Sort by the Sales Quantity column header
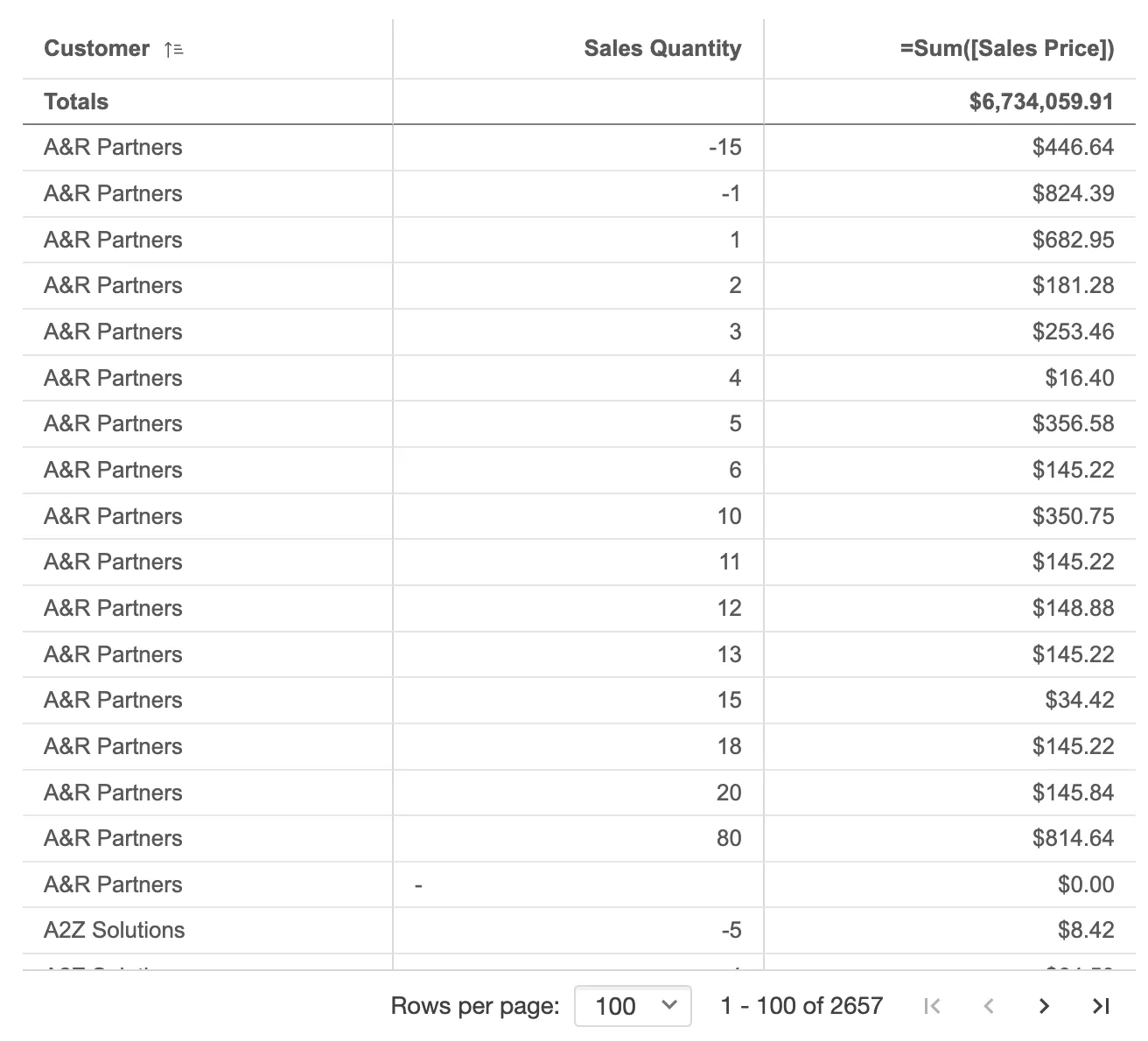The image size is (1148, 1041). pyautogui.click(x=662, y=49)
